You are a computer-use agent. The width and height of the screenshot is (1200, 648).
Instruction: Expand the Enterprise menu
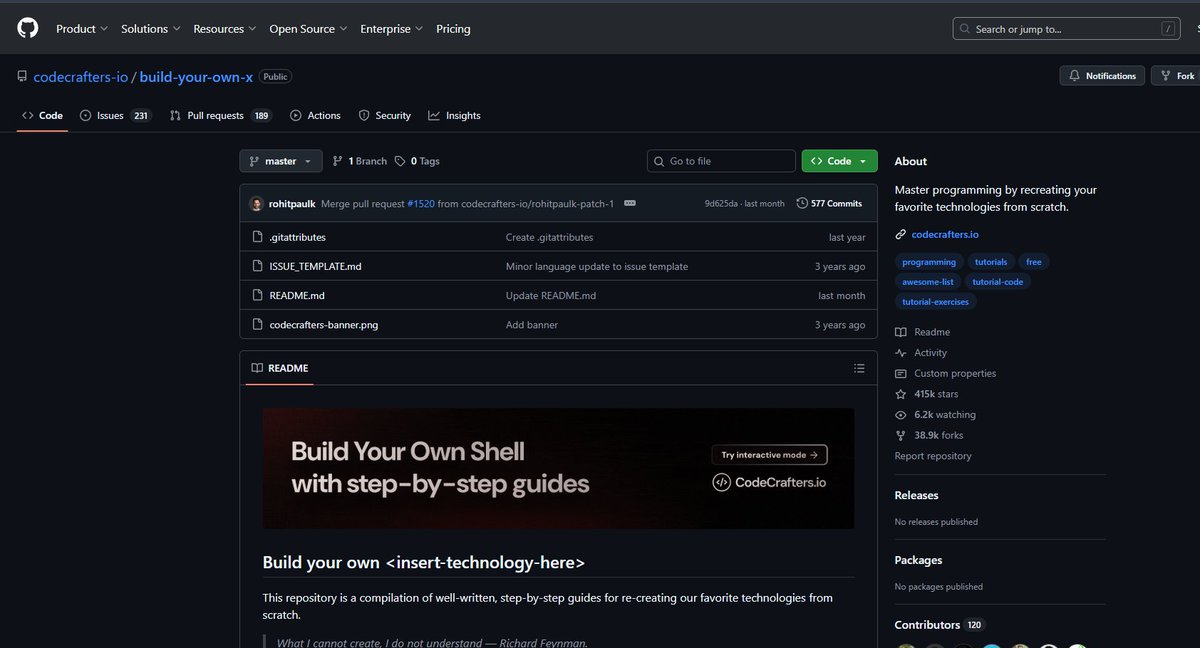392,29
